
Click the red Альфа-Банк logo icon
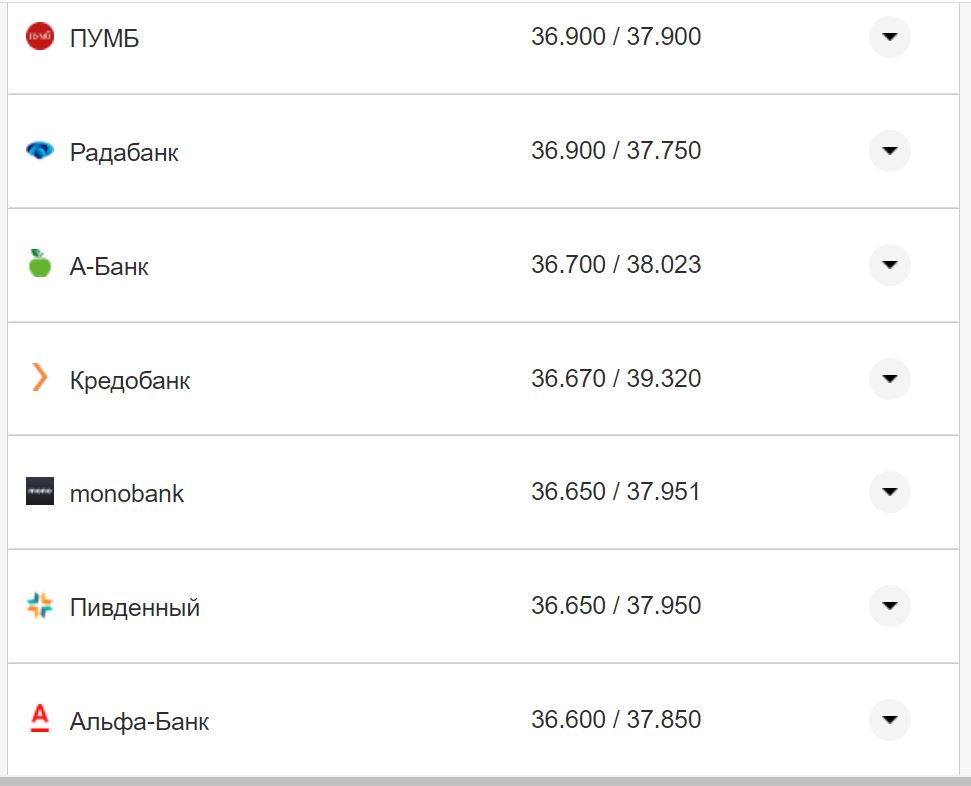40,719
